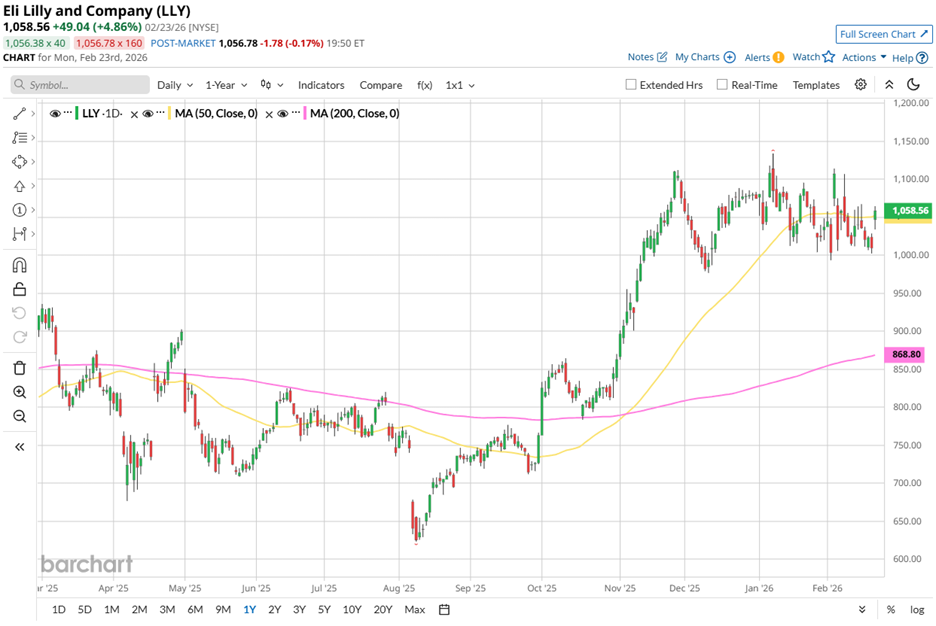936x626 pixels.
Task: Click the lock drawings icon
Action: click(x=19, y=290)
